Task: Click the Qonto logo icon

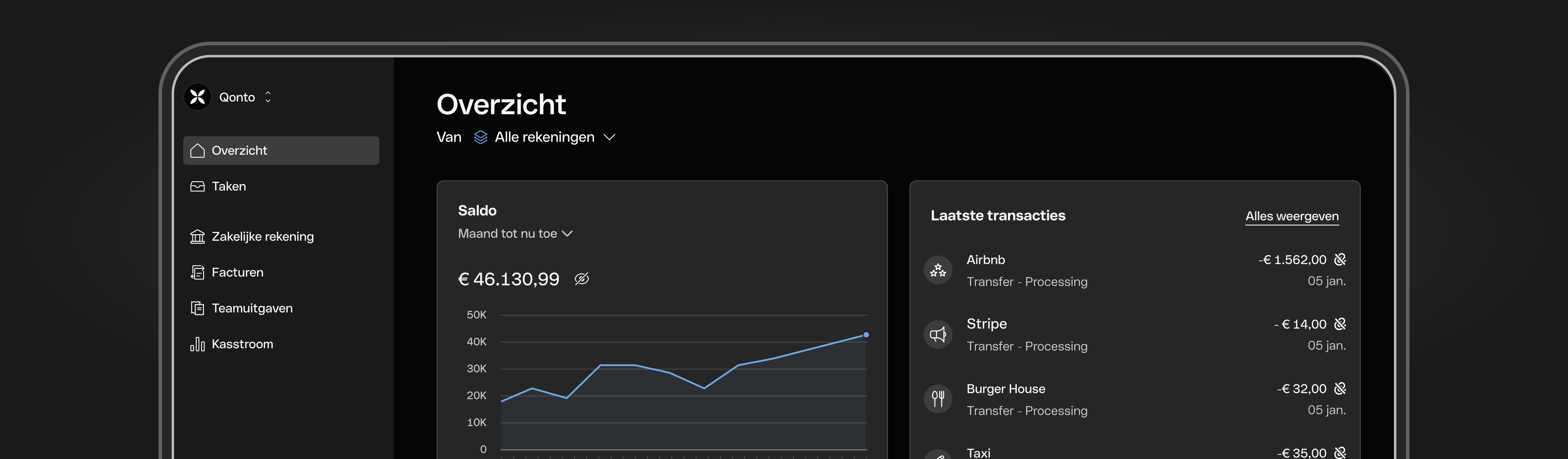Action: pyautogui.click(x=197, y=97)
